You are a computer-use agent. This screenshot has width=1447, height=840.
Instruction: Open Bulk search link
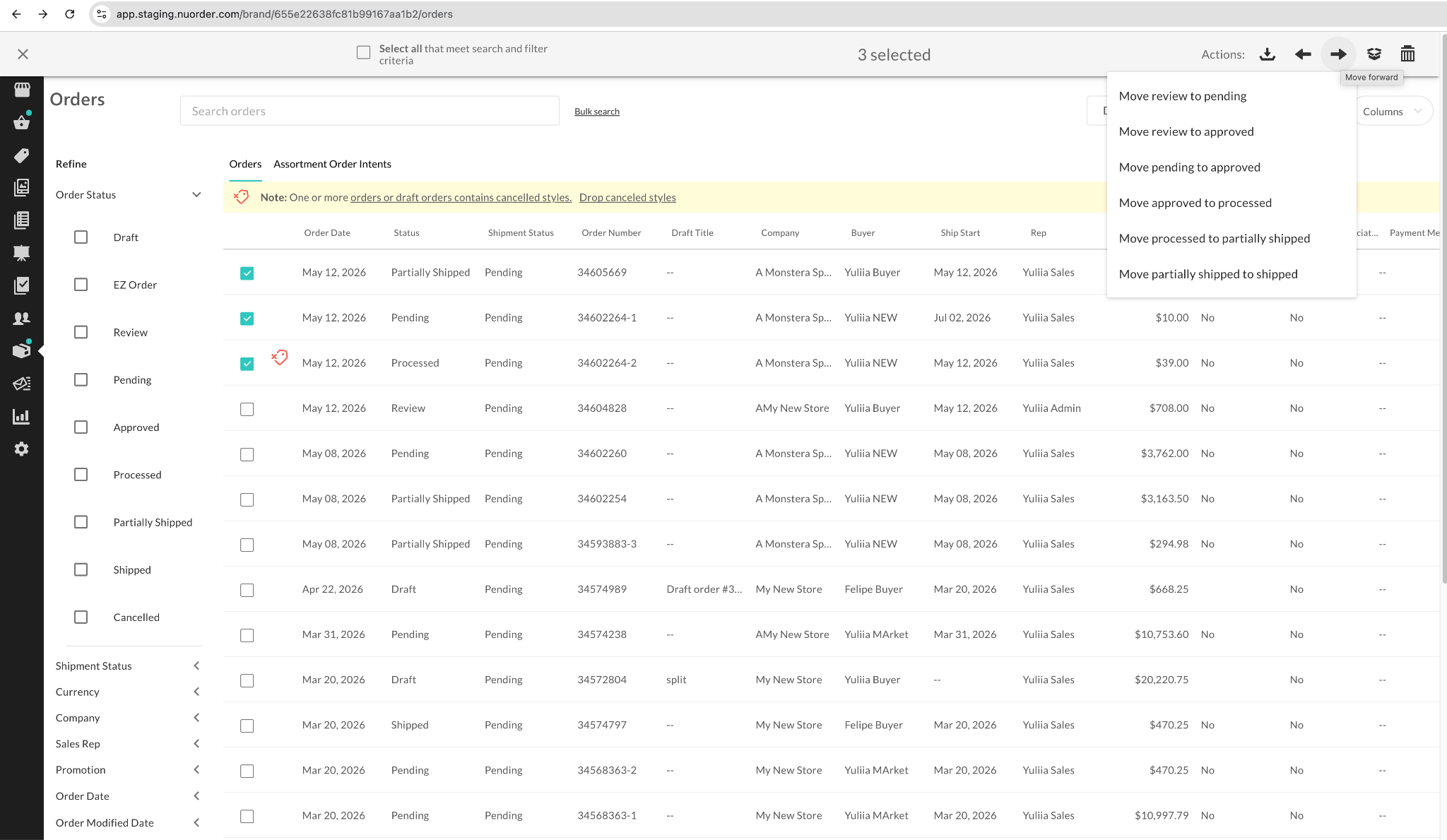[597, 112]
